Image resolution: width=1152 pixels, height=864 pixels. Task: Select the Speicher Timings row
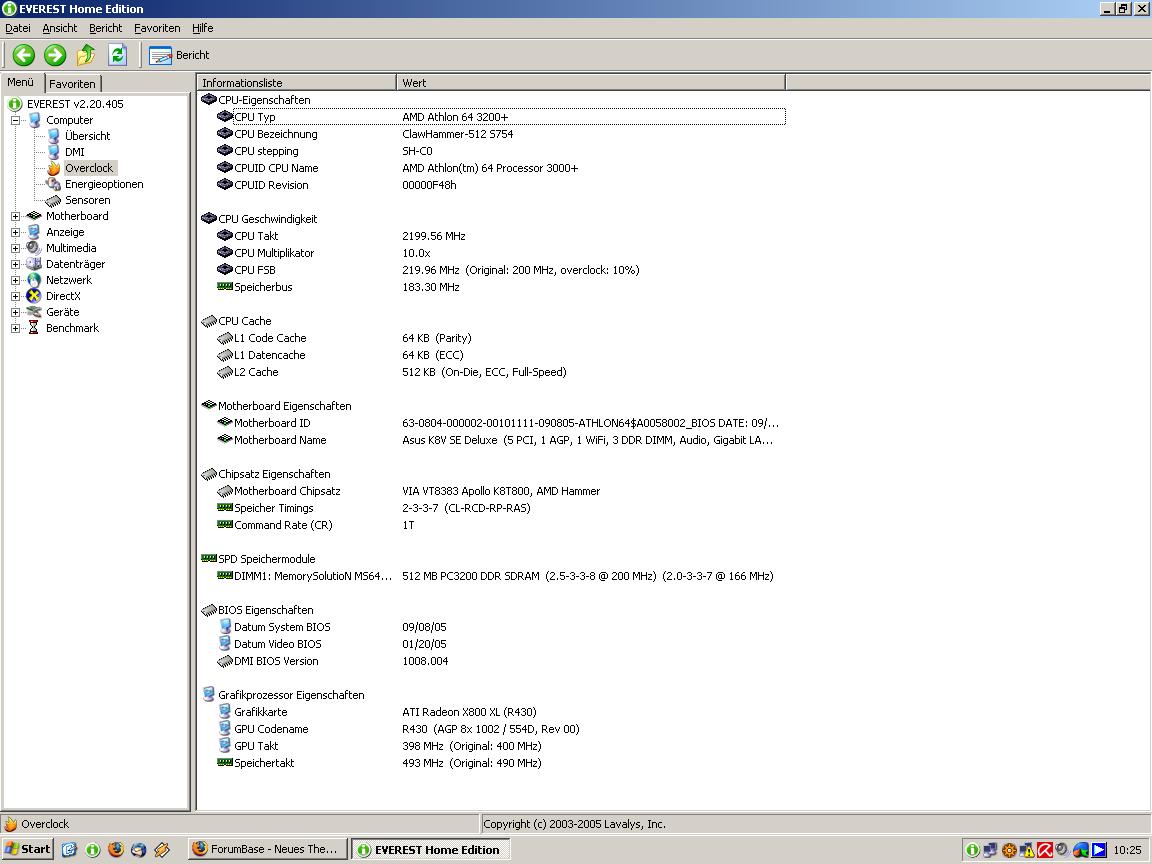(x=501, y=508)
